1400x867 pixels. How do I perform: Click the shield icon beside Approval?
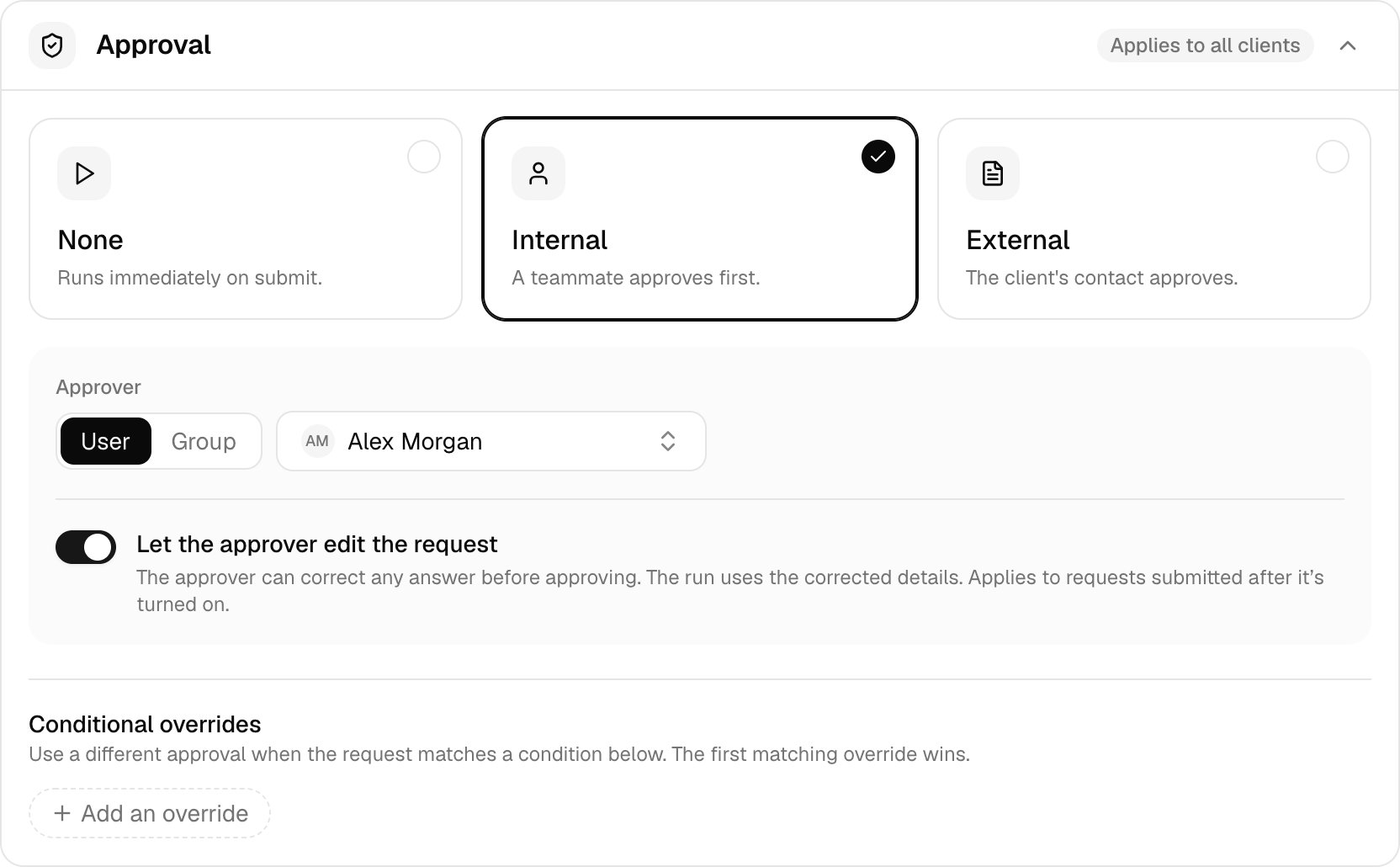pyautogui.click(x=52, y=45)
